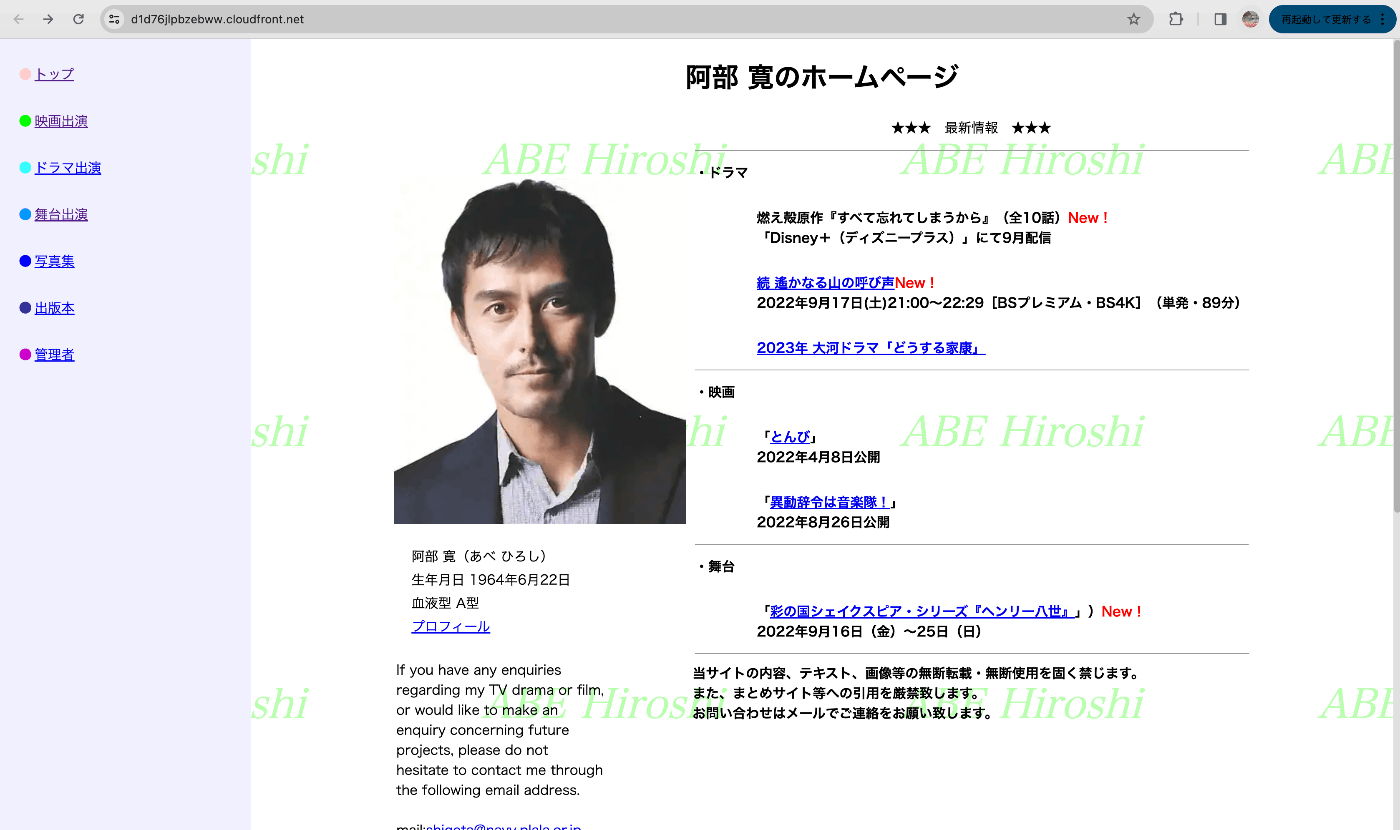The image size is (1400, 830).
Task: Click the green bullet beside 映画出演
Action: click(25, 121)
